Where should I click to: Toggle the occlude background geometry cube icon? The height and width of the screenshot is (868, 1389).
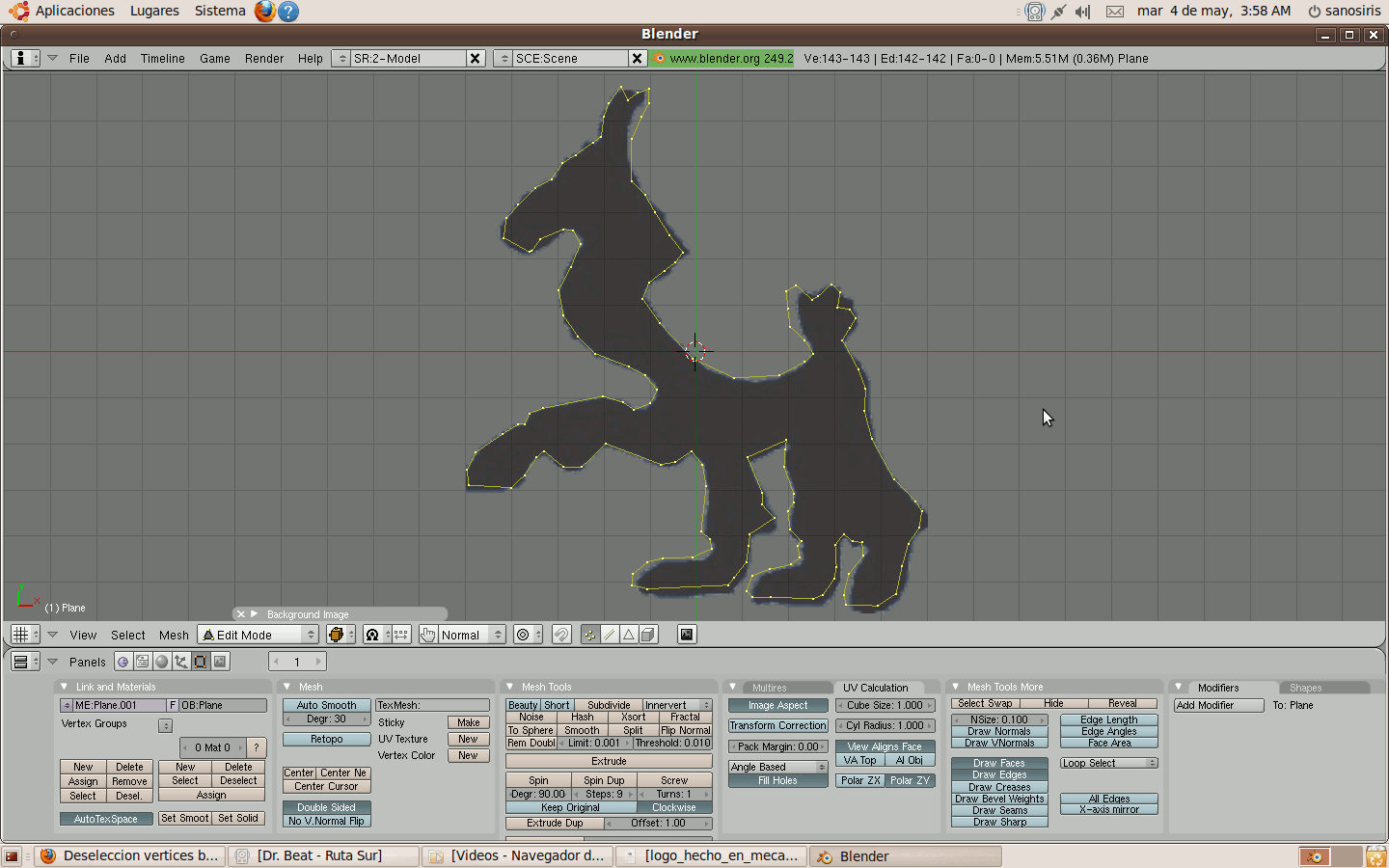tap(648, 635)
